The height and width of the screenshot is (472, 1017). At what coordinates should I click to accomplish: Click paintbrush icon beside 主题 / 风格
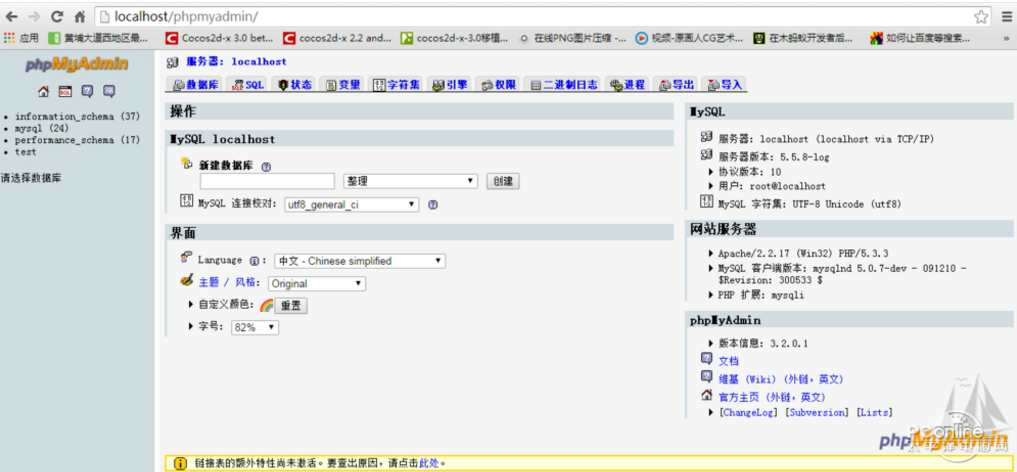(187, 281)
